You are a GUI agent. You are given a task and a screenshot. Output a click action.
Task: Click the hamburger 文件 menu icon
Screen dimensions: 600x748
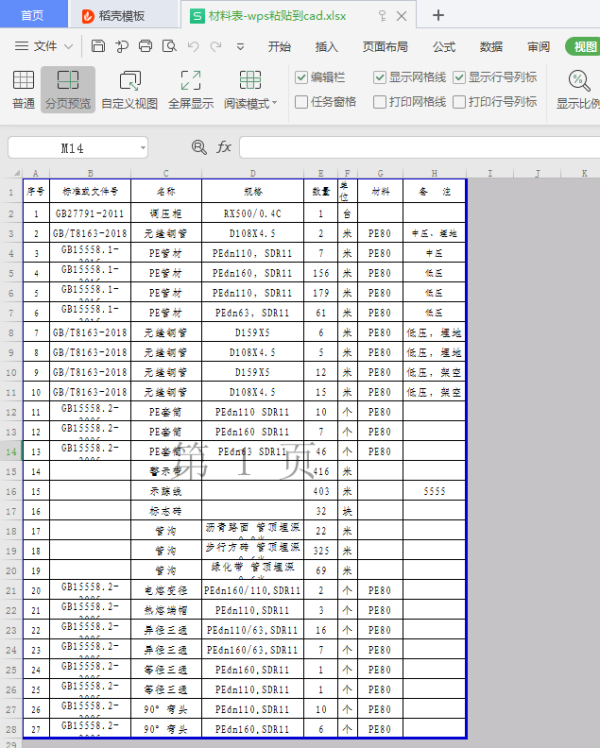click(21, 46)
